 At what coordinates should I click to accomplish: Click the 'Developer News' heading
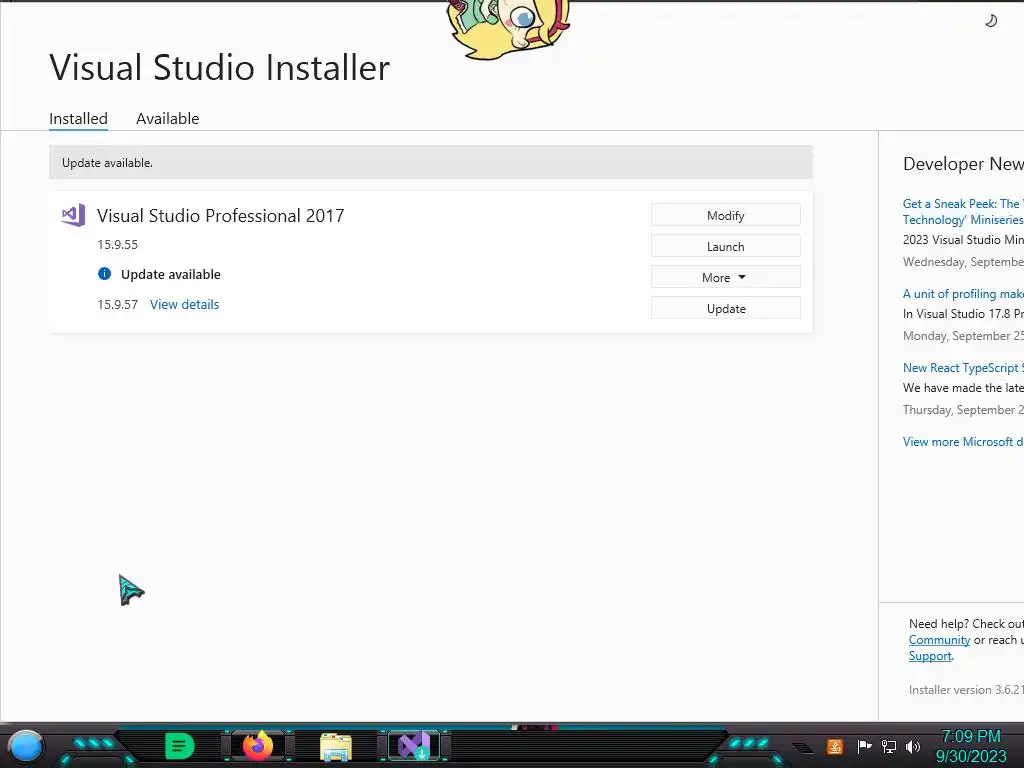[x=963, y=164]
